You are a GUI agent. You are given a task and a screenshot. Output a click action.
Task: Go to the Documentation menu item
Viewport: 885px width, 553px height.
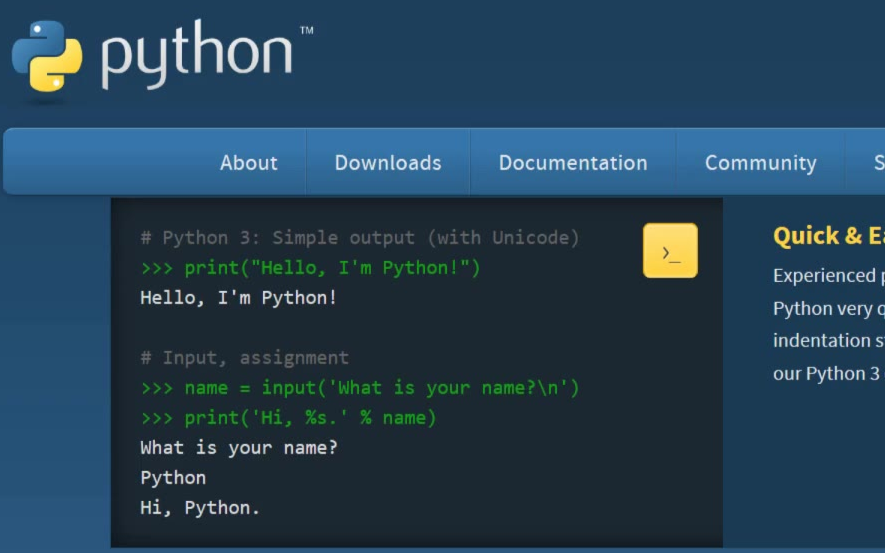[573, 162]
